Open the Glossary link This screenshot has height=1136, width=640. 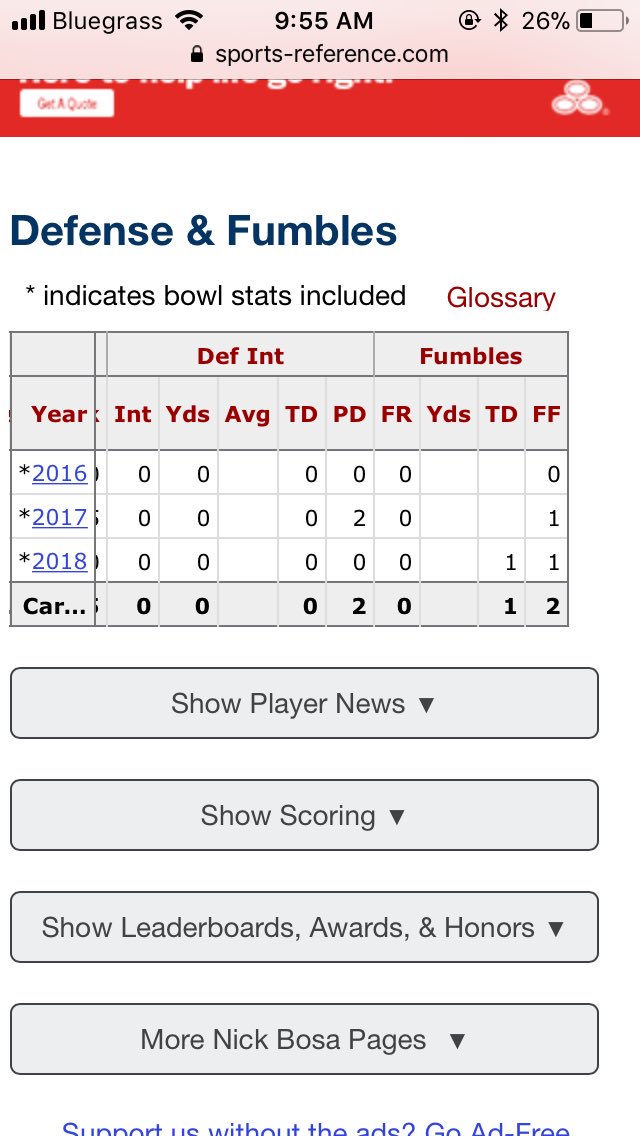pos(501,298)
